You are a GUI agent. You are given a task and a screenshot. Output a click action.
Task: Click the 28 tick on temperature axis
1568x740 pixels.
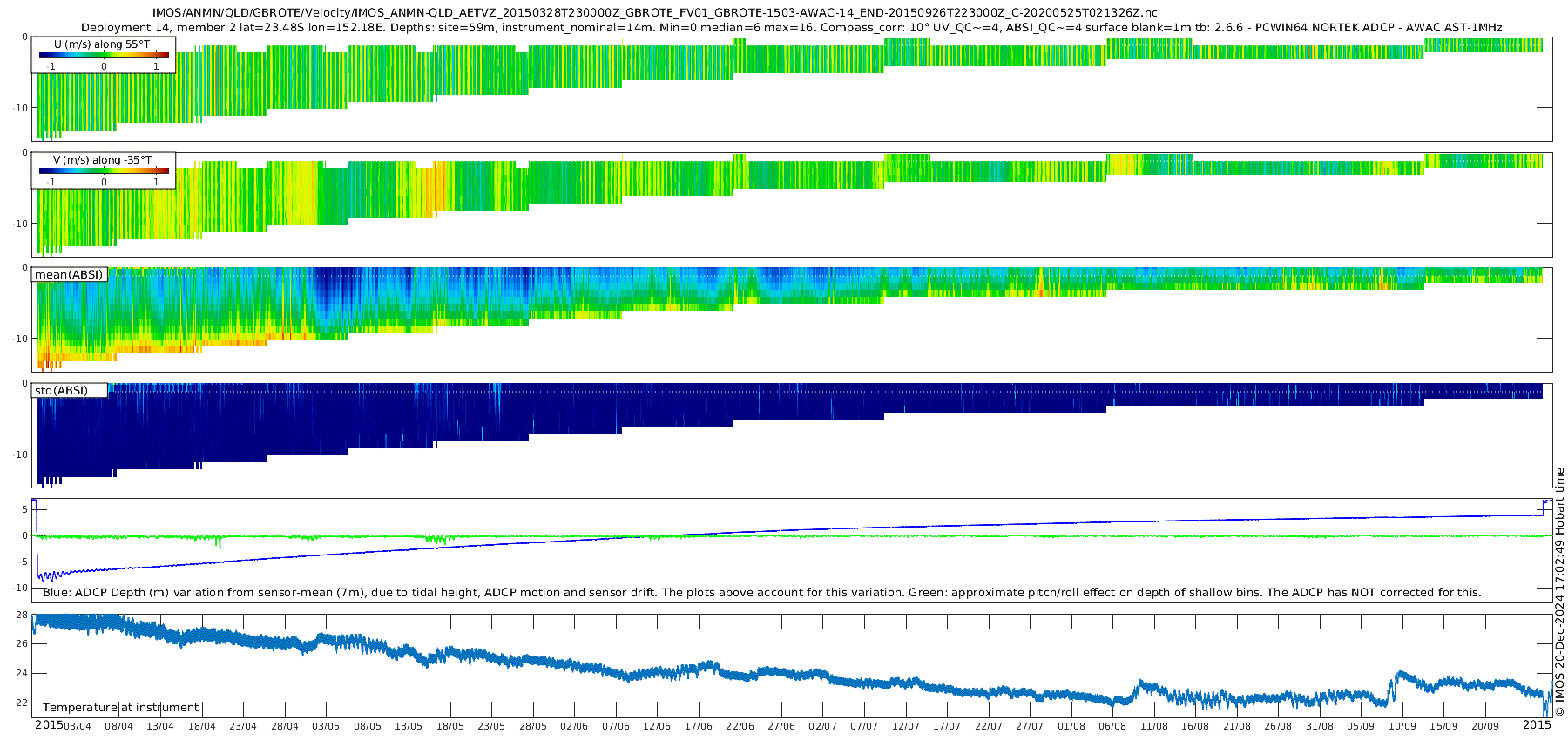[x=22, y=615]
